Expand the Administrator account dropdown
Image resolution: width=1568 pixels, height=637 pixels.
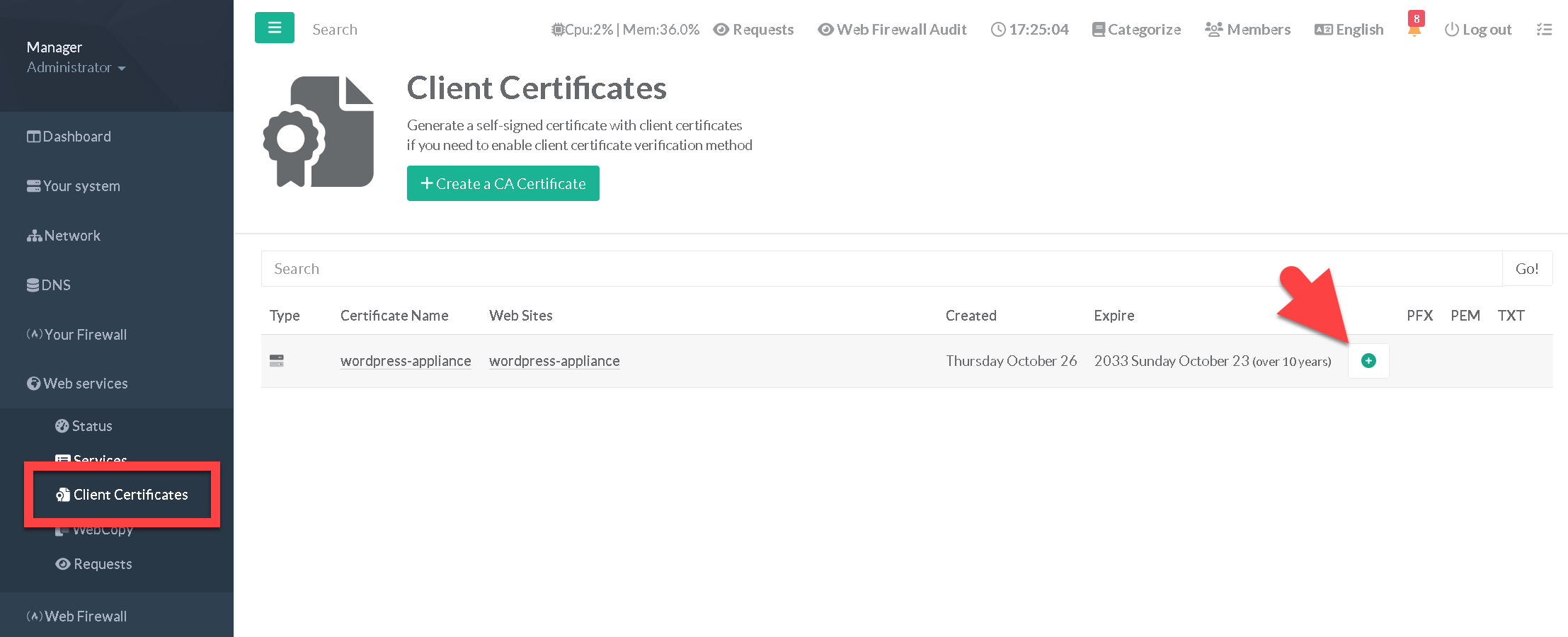click(x=76, y=68)
